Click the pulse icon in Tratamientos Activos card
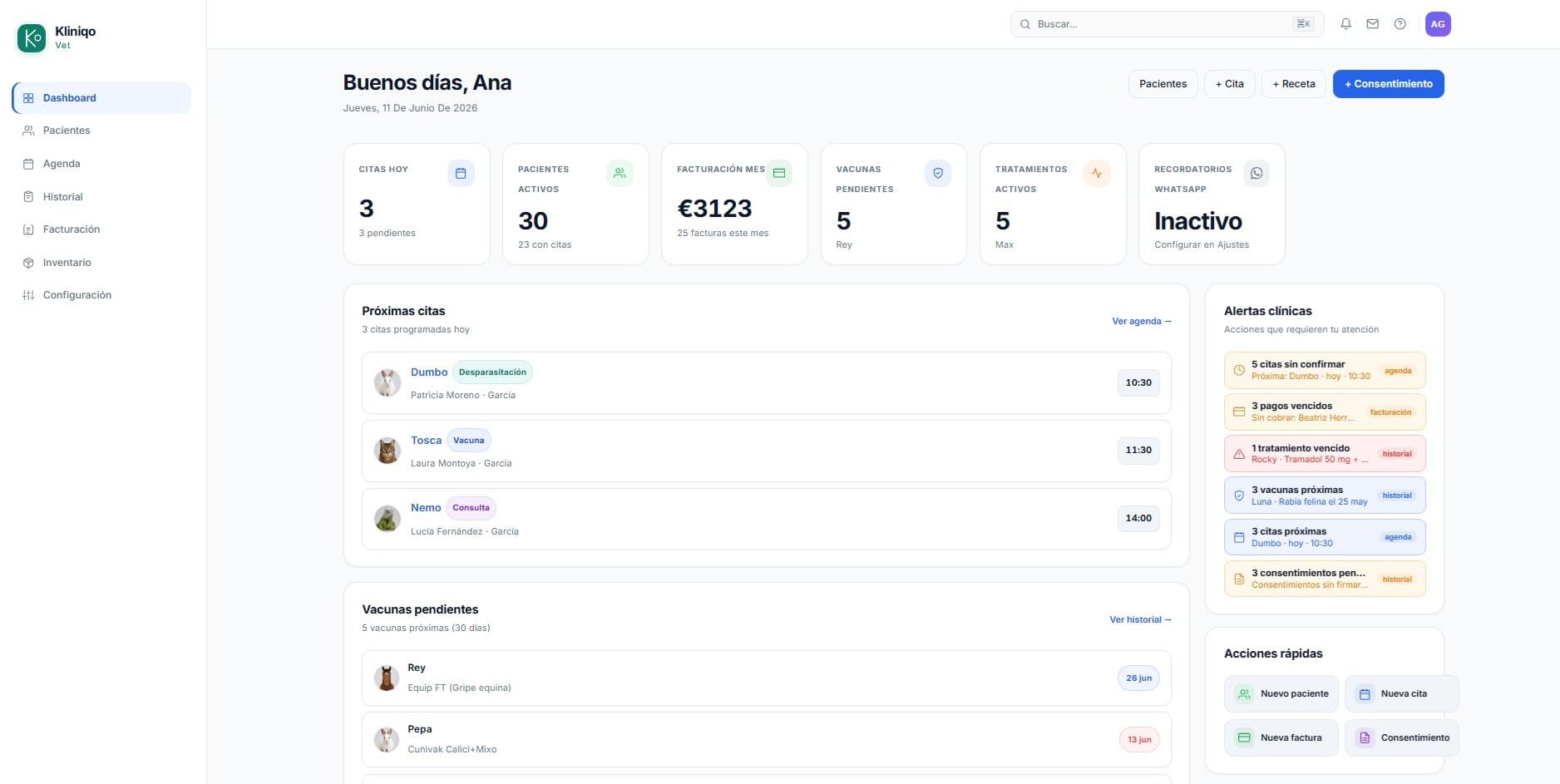The width and height of the screenshot is (1560, 784). (1097, 173)
